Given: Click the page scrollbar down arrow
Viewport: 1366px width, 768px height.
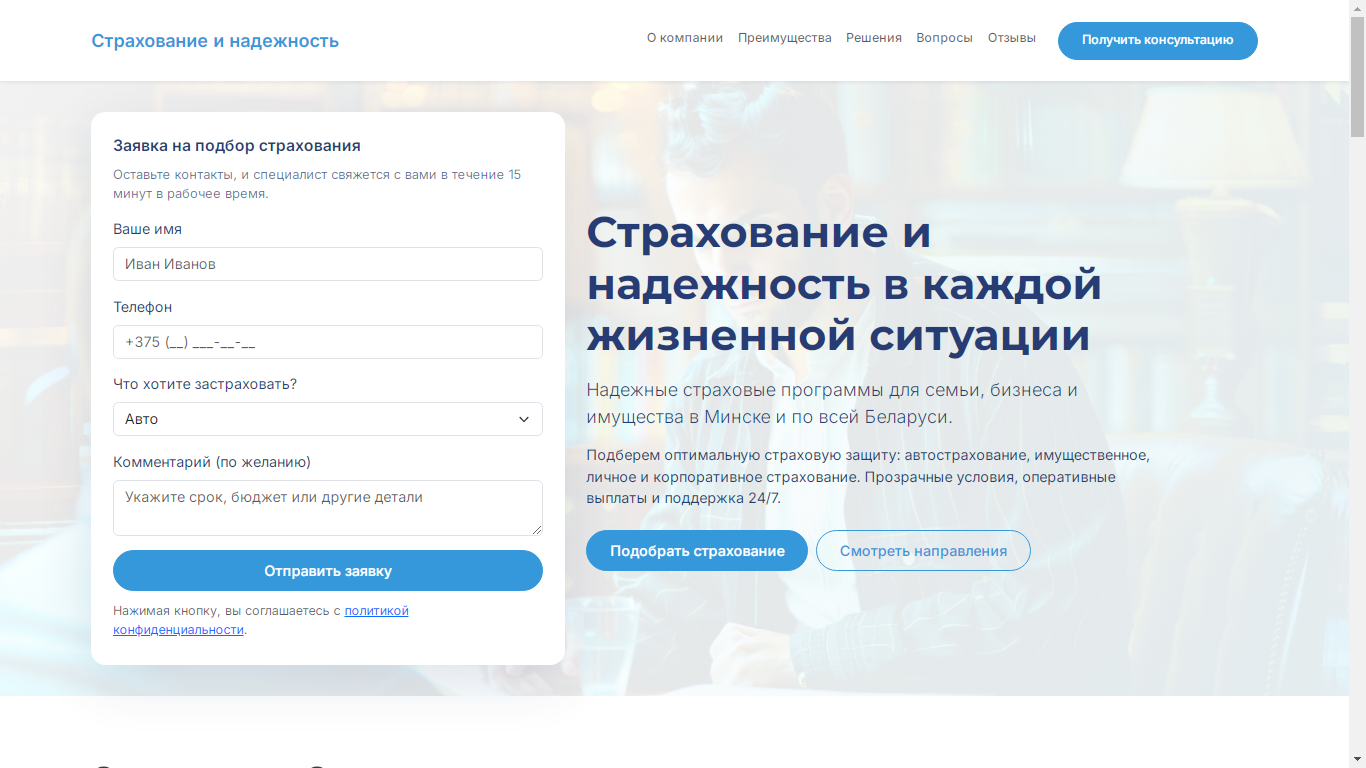Looking at the screenshot, I should 1357,760.
